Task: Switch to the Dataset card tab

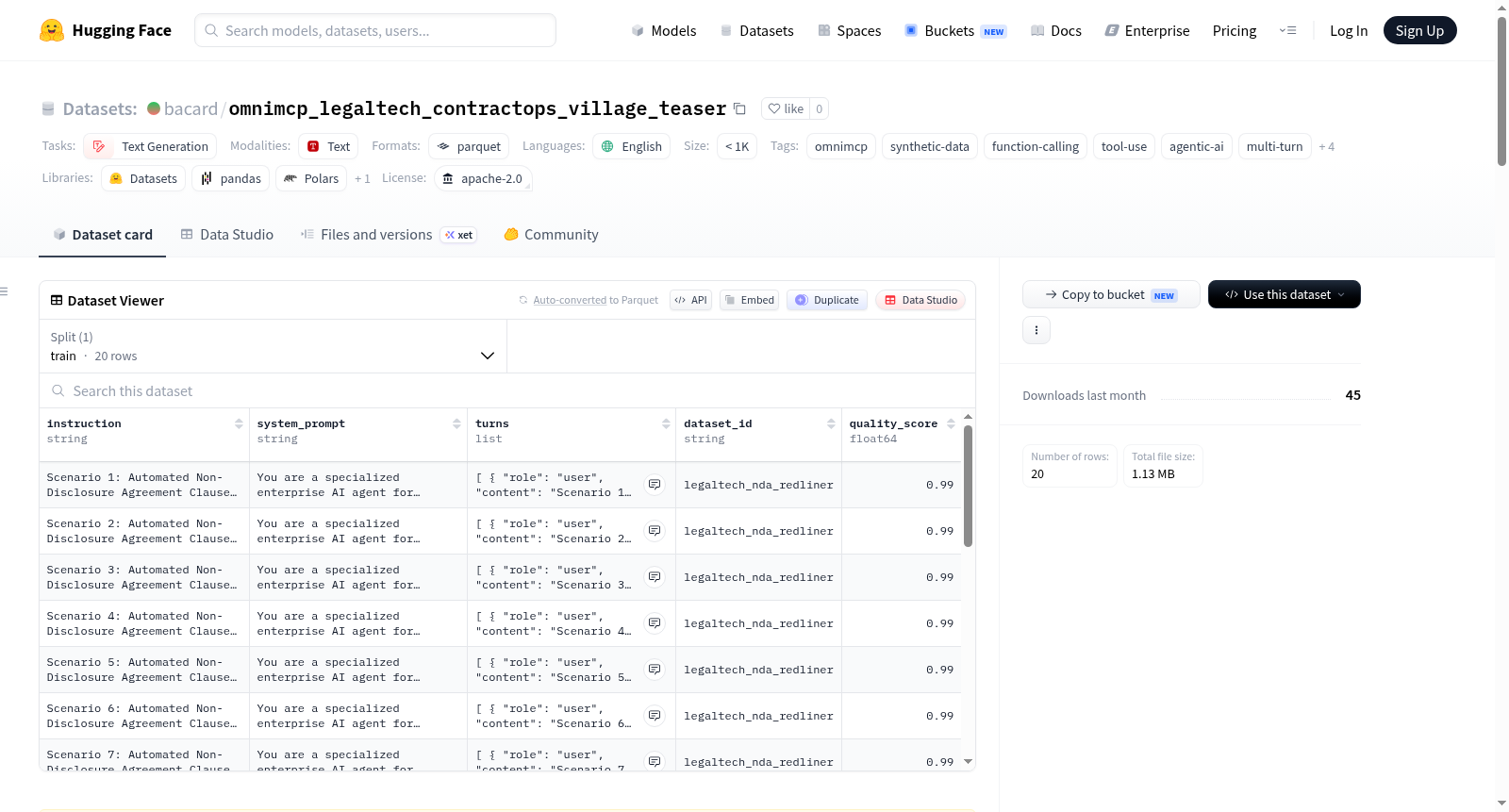Action: [103, 235]
